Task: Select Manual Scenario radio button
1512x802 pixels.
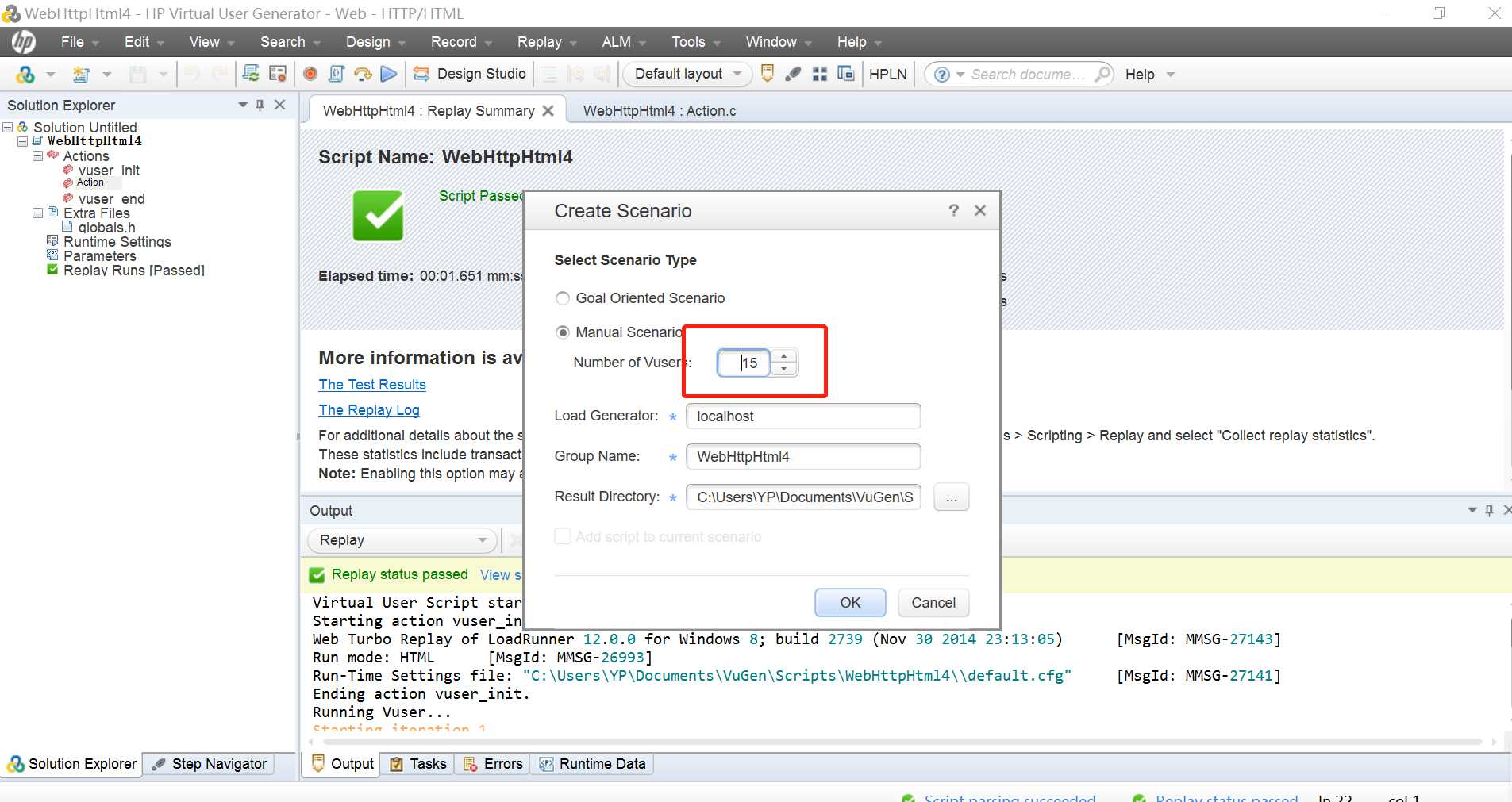Action: (x=563, y=332)
